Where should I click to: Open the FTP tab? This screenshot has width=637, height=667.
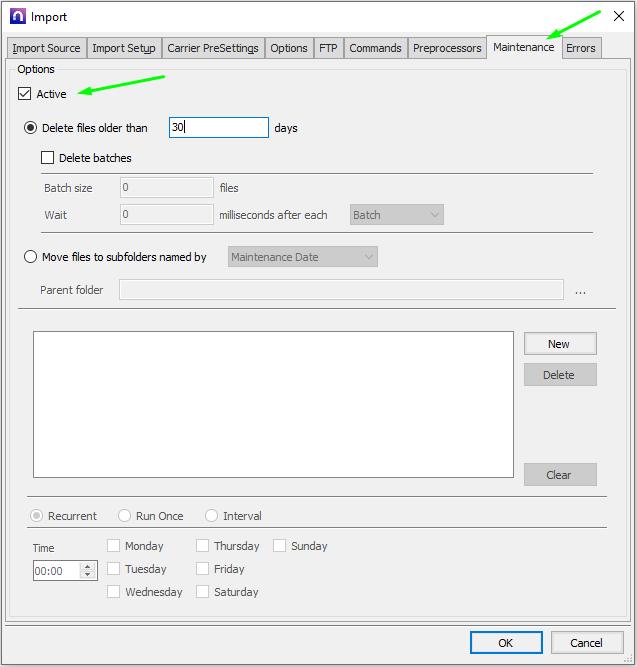(328, 48)
